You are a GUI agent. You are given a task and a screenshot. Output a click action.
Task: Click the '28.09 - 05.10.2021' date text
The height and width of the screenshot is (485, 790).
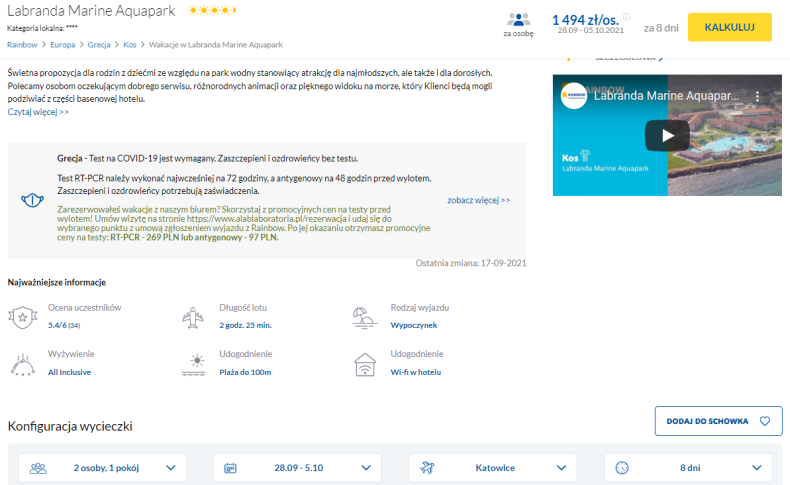pos(590,30)
